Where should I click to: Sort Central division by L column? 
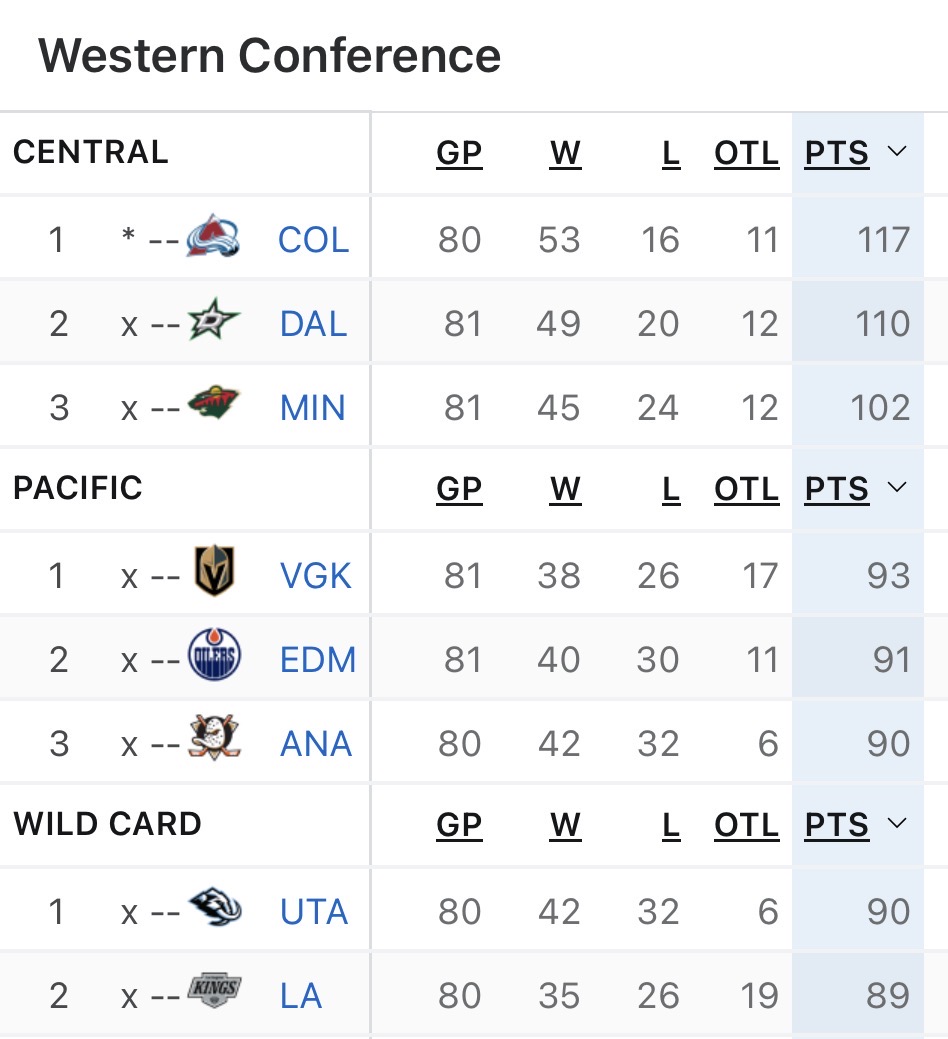(x=670, y=153)
